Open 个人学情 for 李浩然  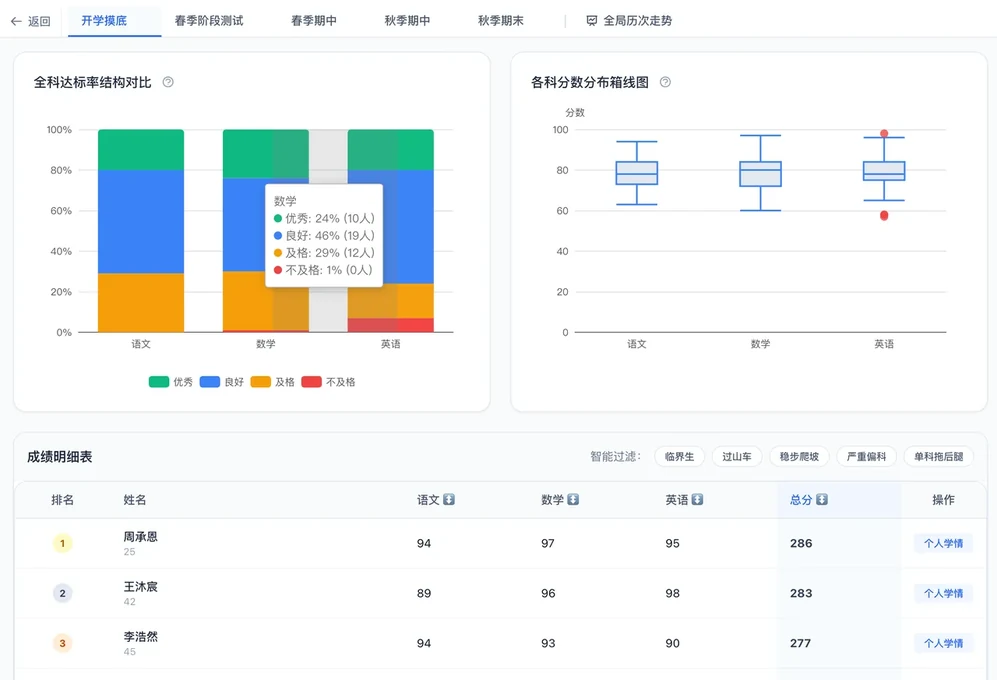(x=943, y=643)
